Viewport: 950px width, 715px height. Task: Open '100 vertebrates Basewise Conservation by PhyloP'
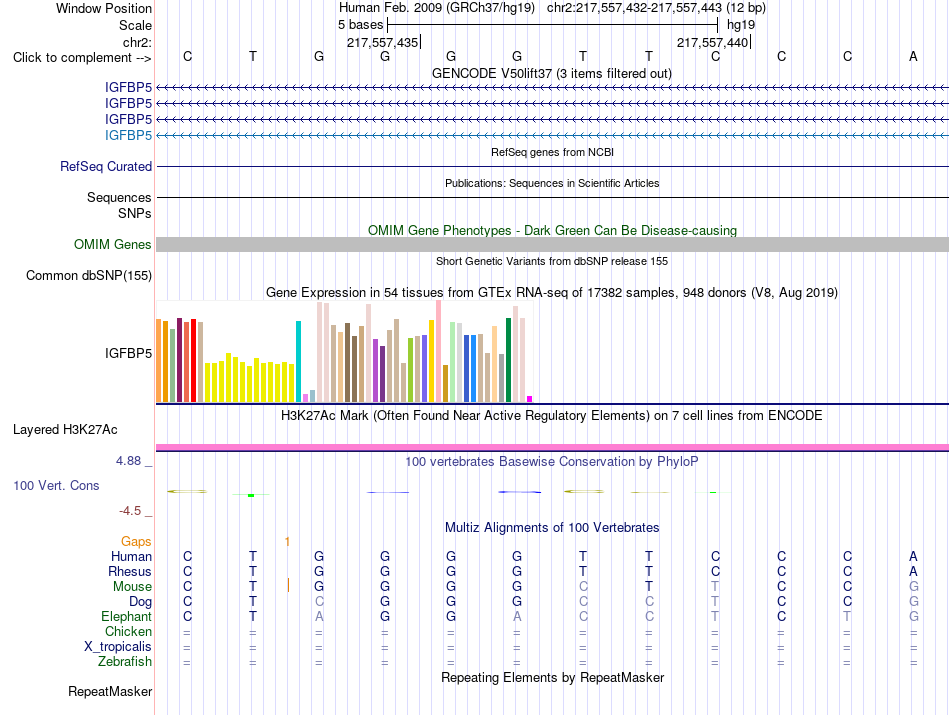click(x=551, y=462)
